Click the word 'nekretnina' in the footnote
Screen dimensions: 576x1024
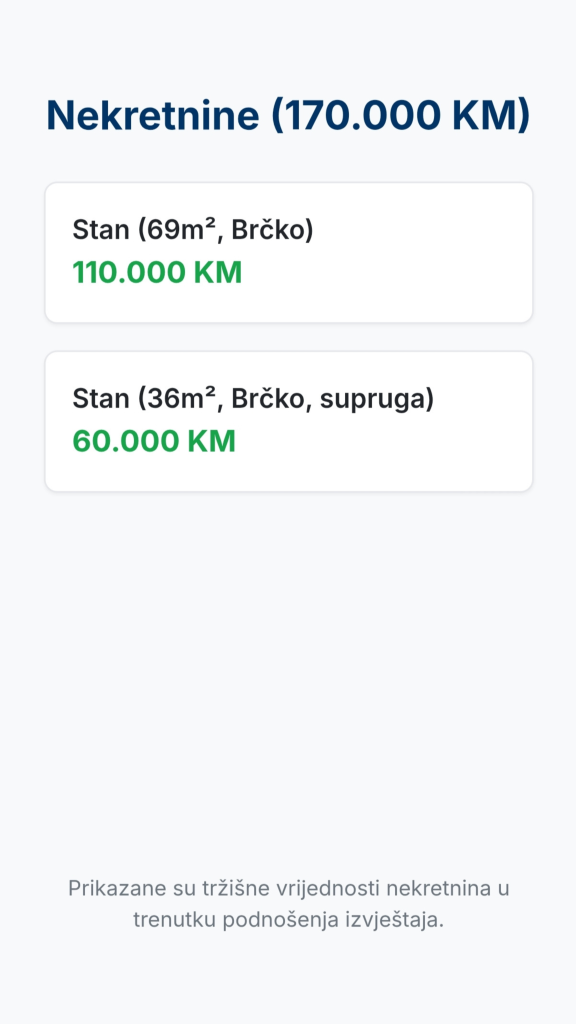(x=438, y=888)
